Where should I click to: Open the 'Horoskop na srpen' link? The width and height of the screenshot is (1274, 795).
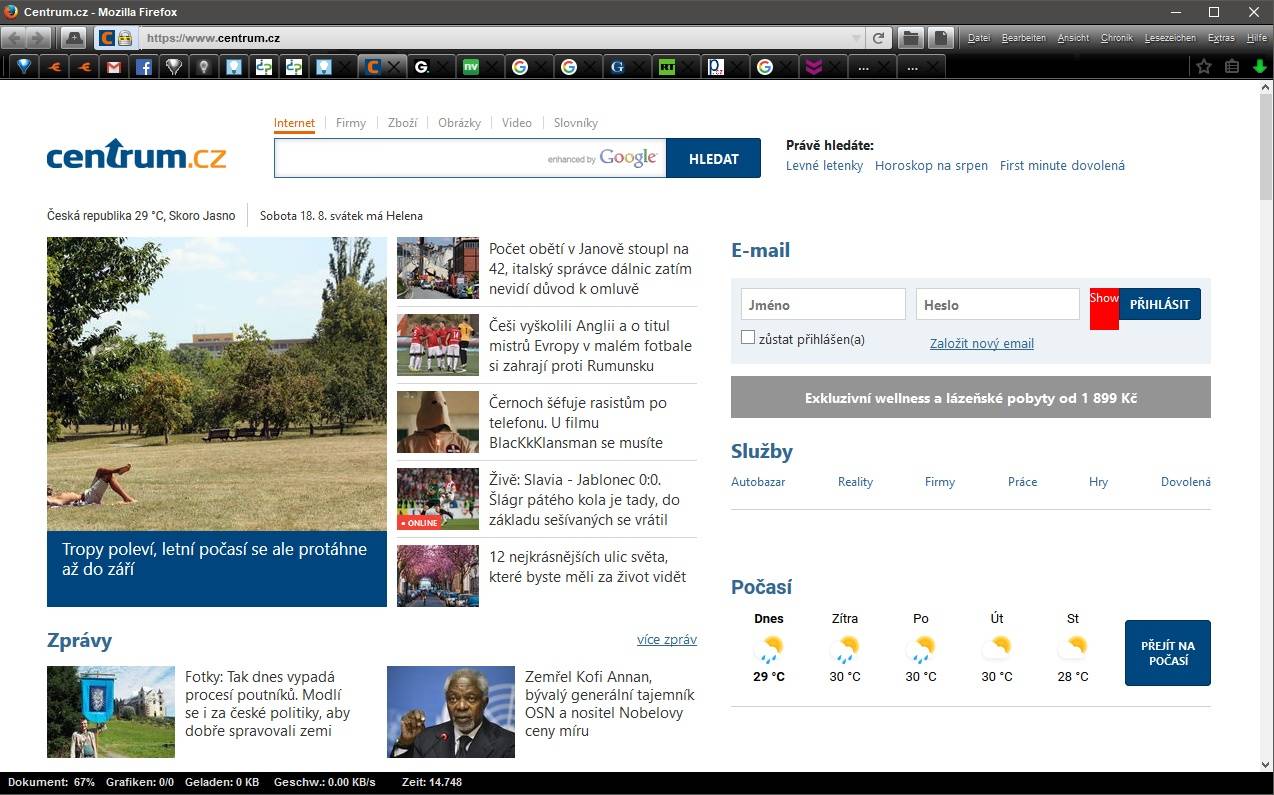click(931, 166)
